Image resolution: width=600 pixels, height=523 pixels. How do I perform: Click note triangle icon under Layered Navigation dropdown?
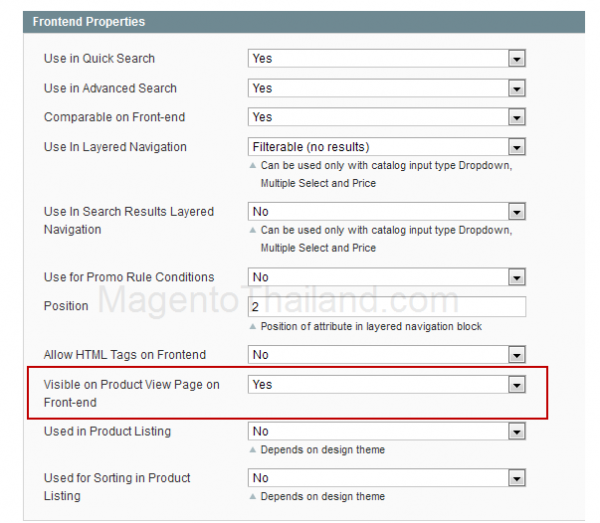click(253, 166)
